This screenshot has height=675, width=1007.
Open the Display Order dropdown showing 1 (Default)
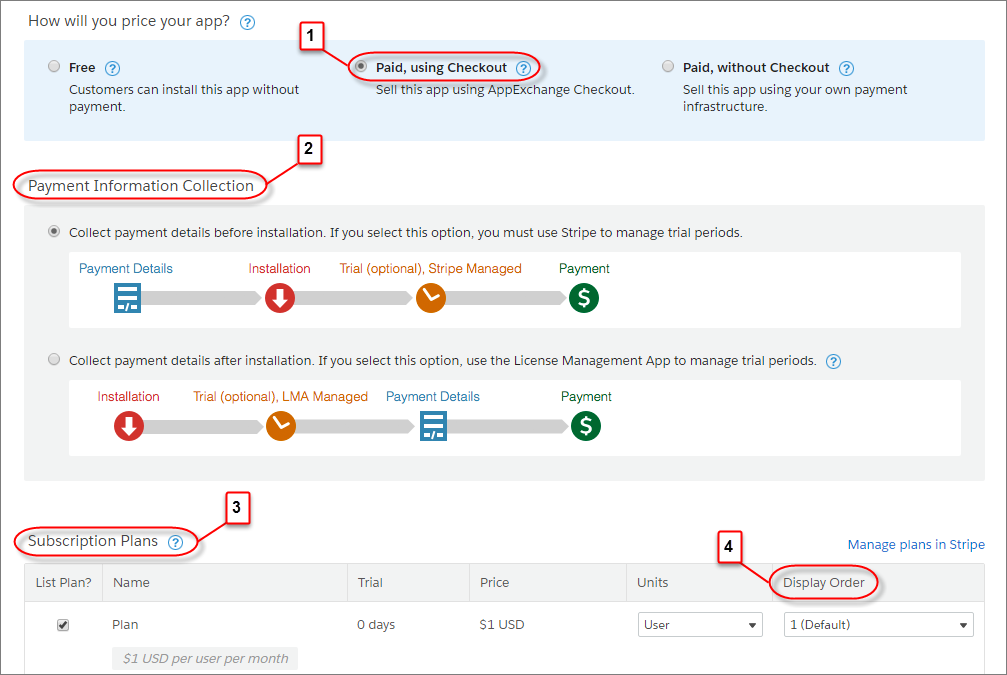point(879,624)
